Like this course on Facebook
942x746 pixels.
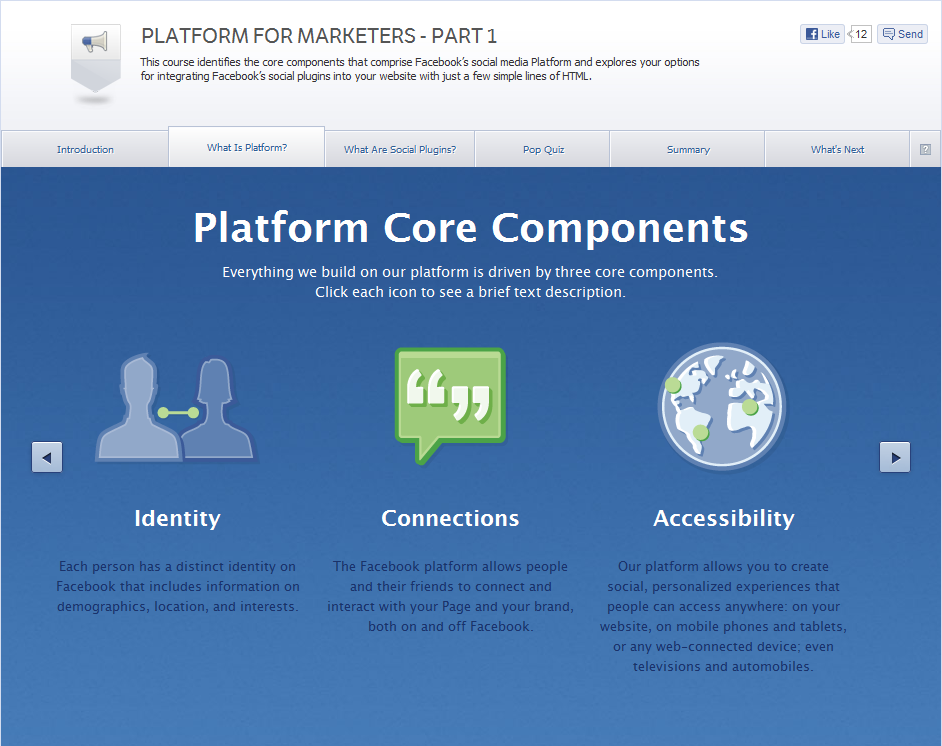pos(822,34)
